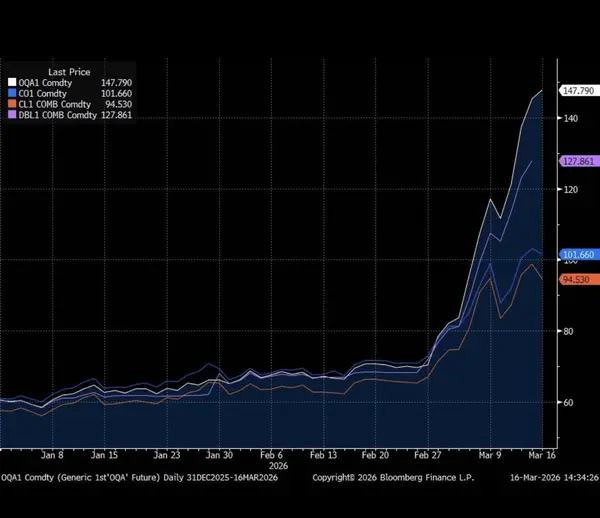Click the blue 101.660 price tag
This screenshot has height=518, width=600.
[x=579, y=254]
